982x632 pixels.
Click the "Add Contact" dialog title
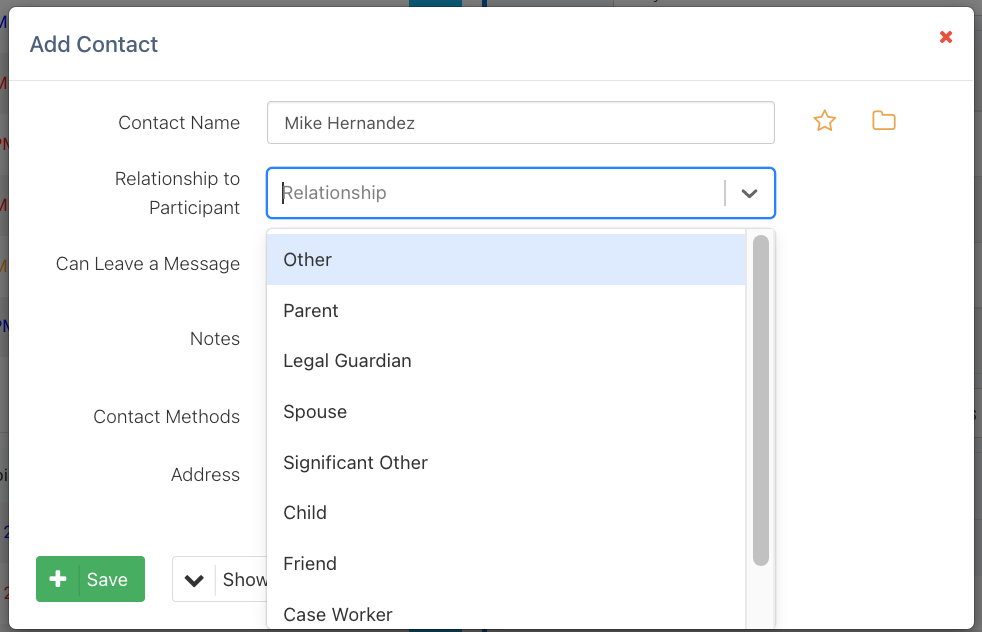click(x=94, y=44)
